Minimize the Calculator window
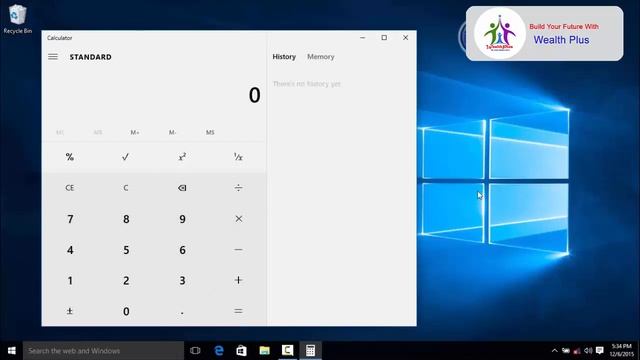 362,38
